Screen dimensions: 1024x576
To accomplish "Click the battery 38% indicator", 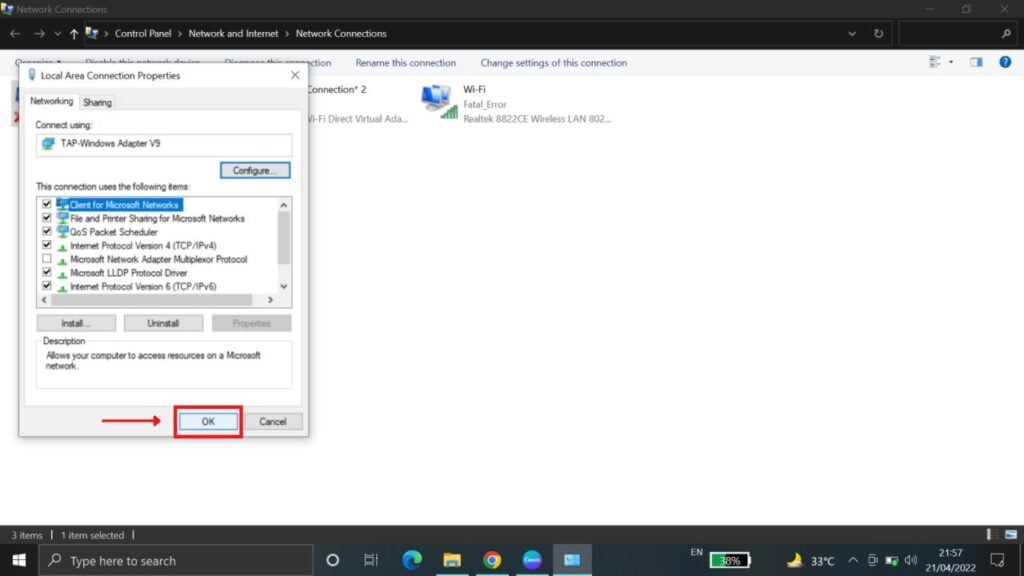I will pyautogui.click(x=729, y=560).
